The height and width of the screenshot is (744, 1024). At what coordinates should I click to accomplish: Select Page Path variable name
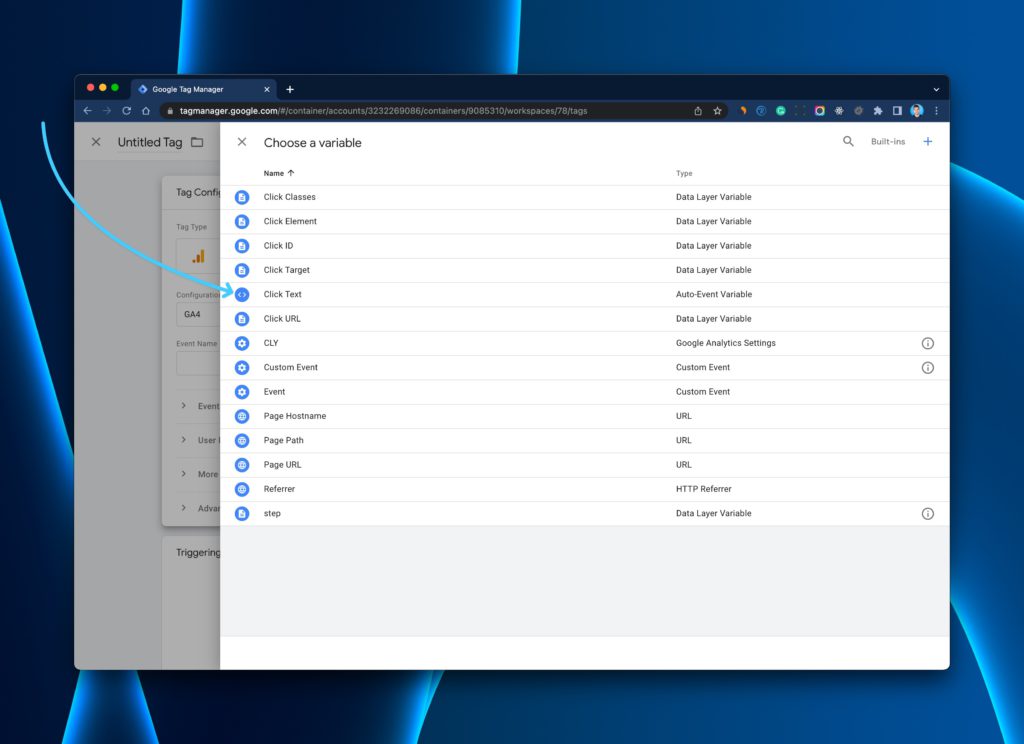coord(283,440)
